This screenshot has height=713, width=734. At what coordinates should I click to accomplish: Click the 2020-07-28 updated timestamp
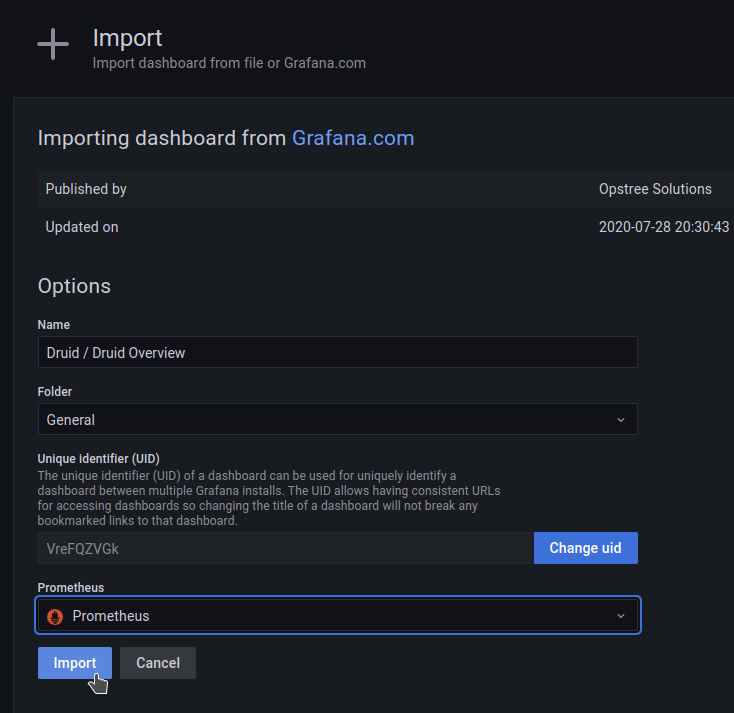(664, 227)
